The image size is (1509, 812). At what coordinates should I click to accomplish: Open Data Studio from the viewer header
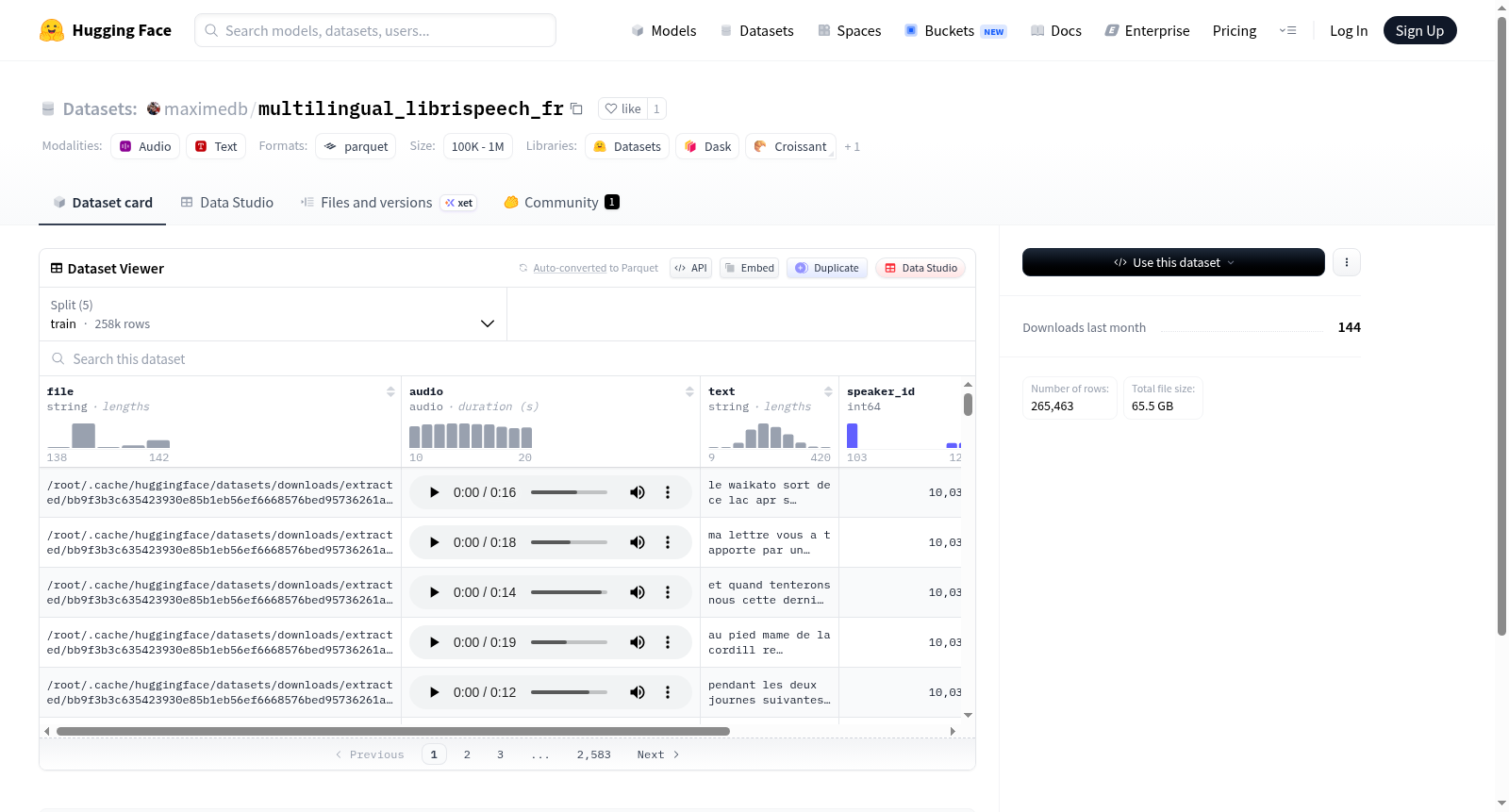click(920, 268)
